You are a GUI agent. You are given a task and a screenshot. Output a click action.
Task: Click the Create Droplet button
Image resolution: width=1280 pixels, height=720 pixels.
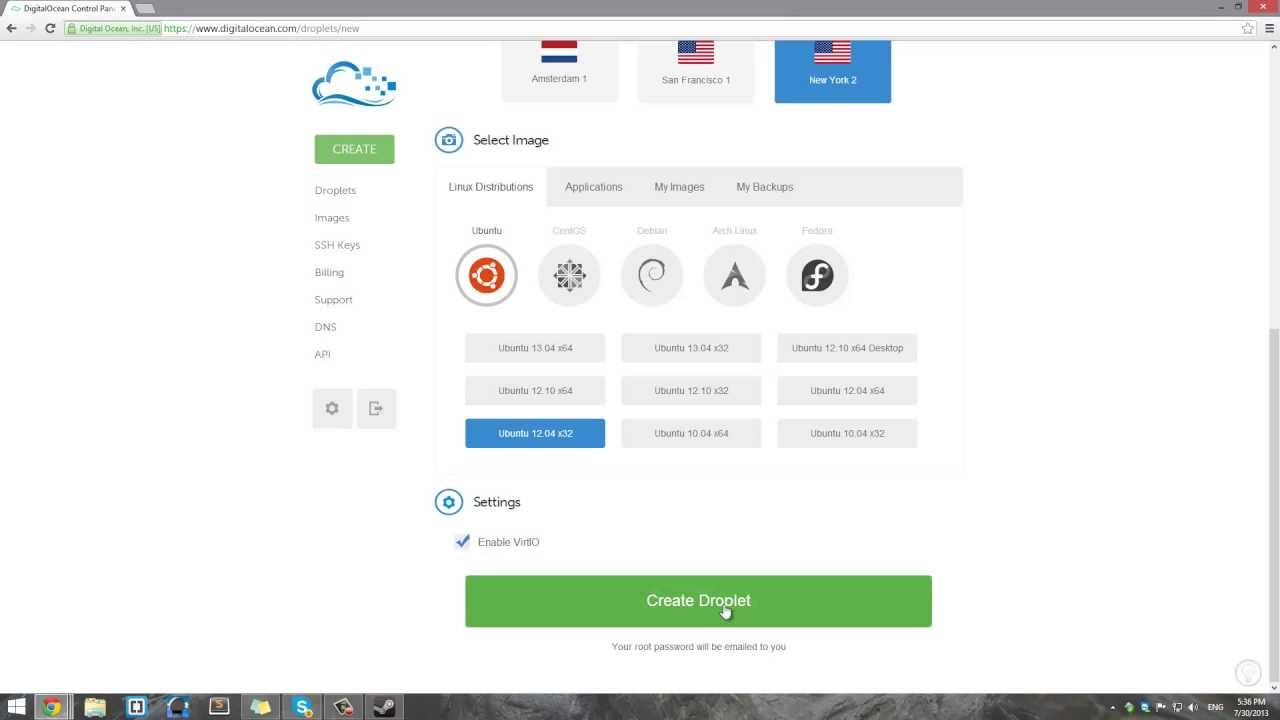698,601
